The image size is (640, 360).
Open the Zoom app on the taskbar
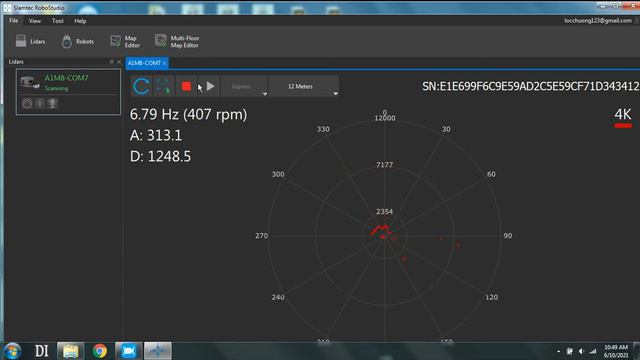point(129,351)
